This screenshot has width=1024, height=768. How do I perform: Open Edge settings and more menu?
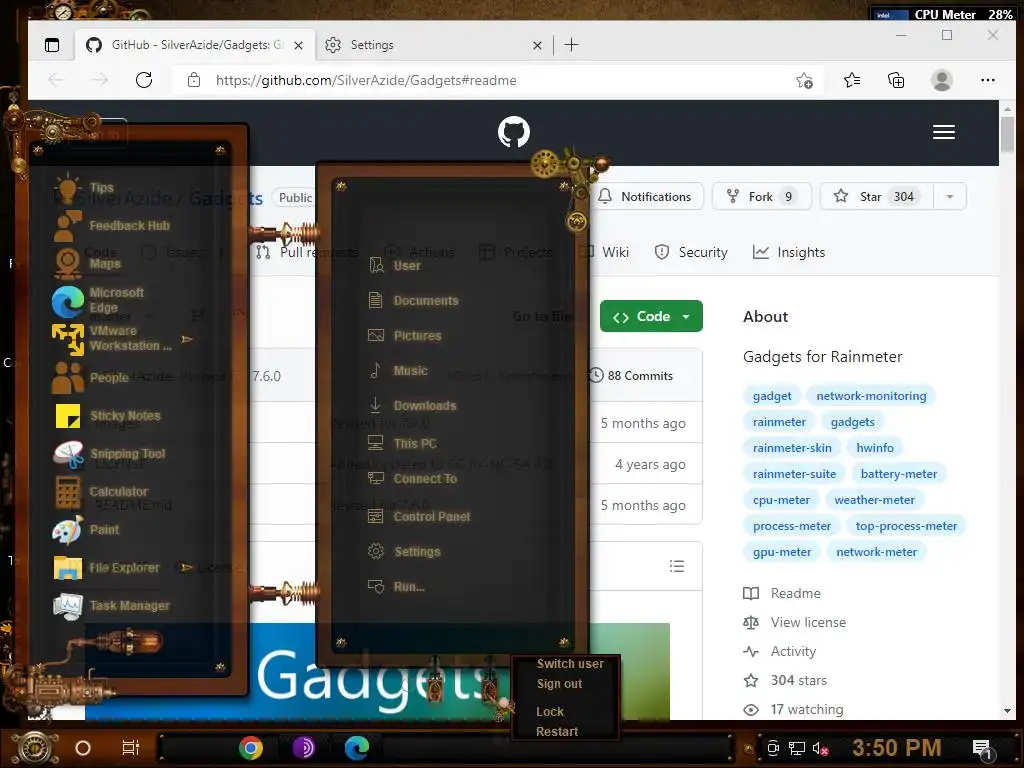tap(987, 80)
